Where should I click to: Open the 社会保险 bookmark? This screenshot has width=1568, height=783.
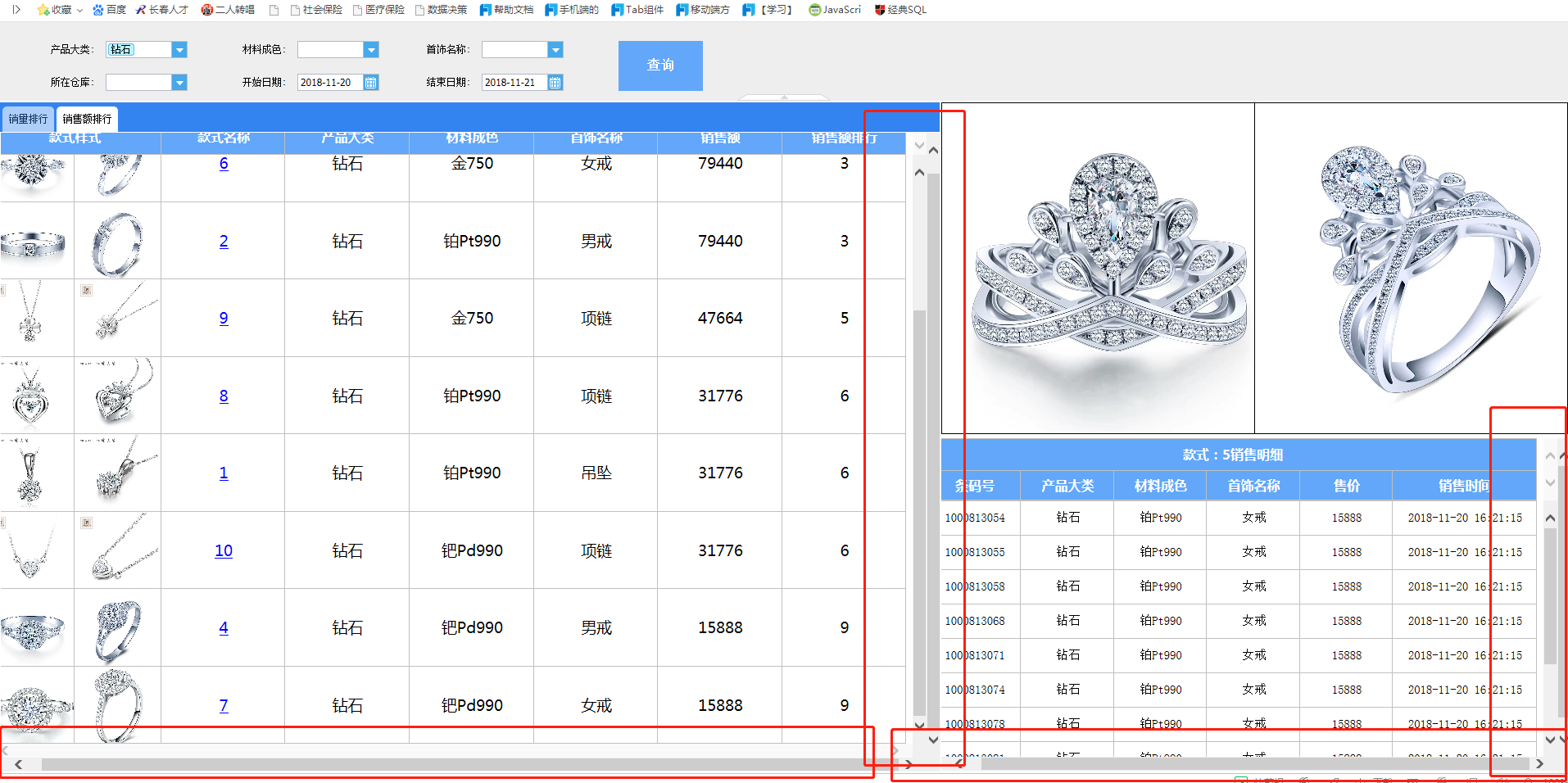316,10
